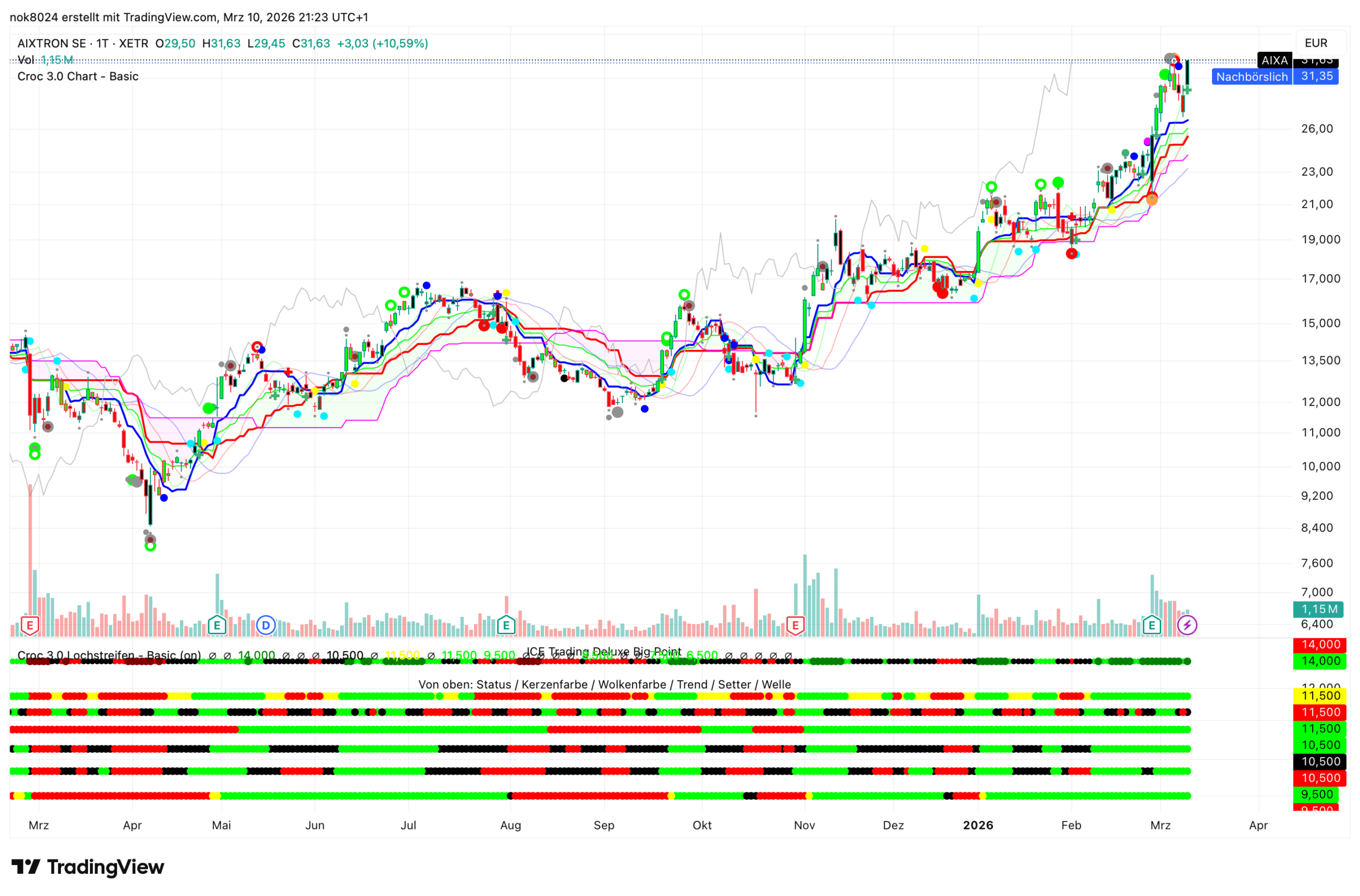The height and width of the screenshot is (896, 1360).
Task: Click the Croc 3.0 Chart - Basic indicator label
Action: pos(78,77)
